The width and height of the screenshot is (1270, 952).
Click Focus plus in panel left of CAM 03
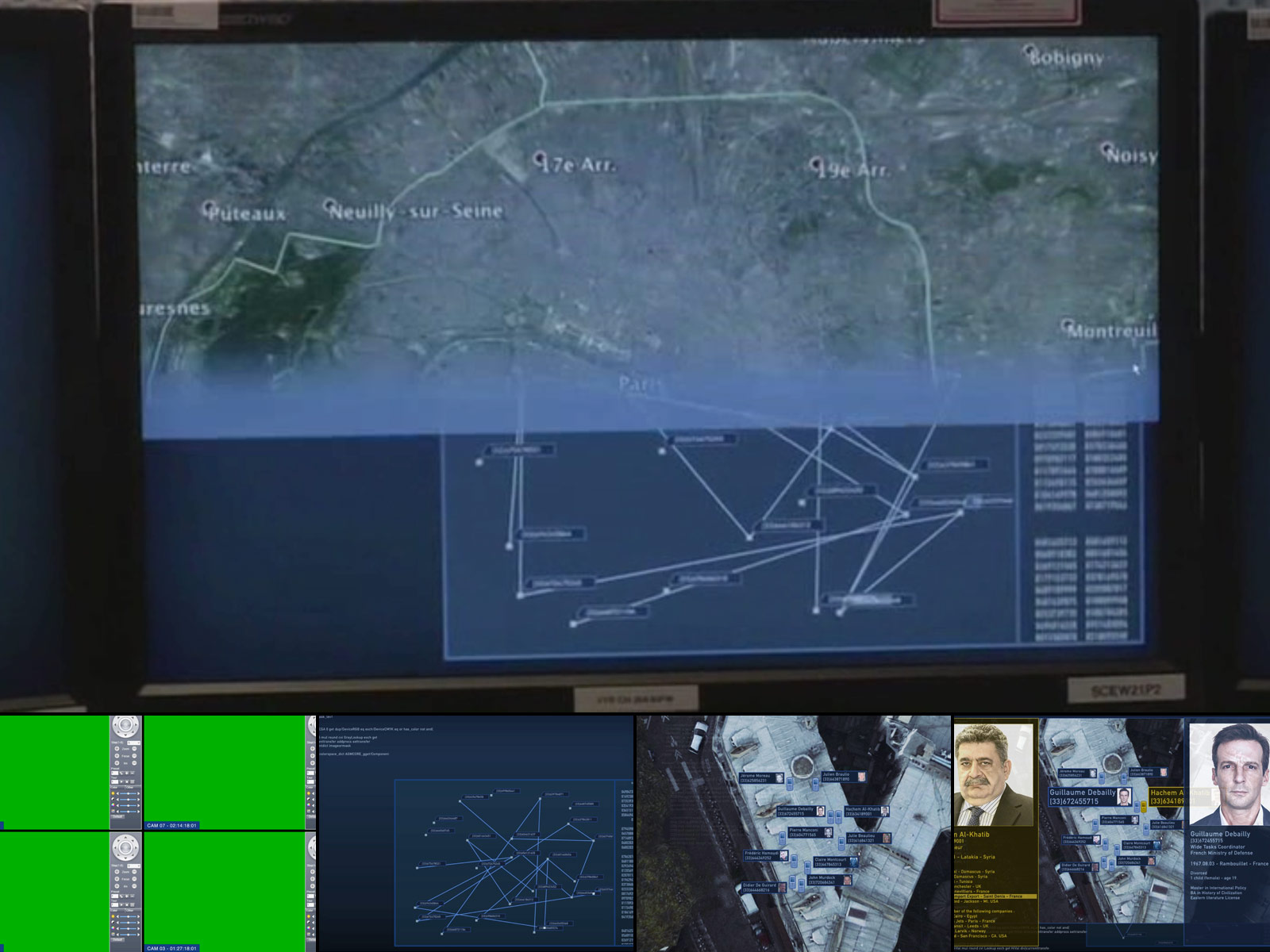point(117,879)
